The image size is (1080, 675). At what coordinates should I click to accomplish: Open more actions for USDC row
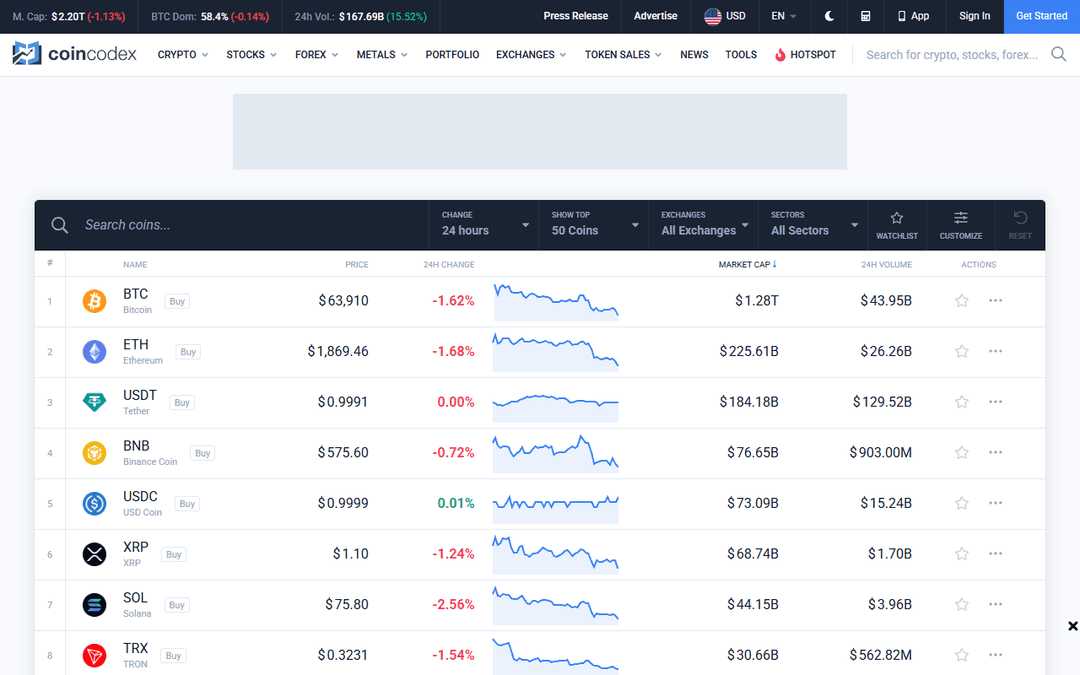pyautogui.click(x=995, y=503)
